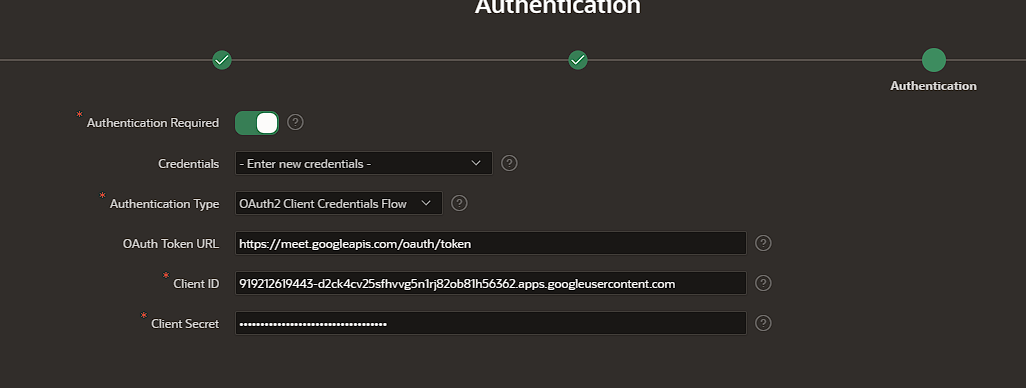This screenshot has height=388, width=1026.
Task: Open help for Client ID
Action: [763, 283]
